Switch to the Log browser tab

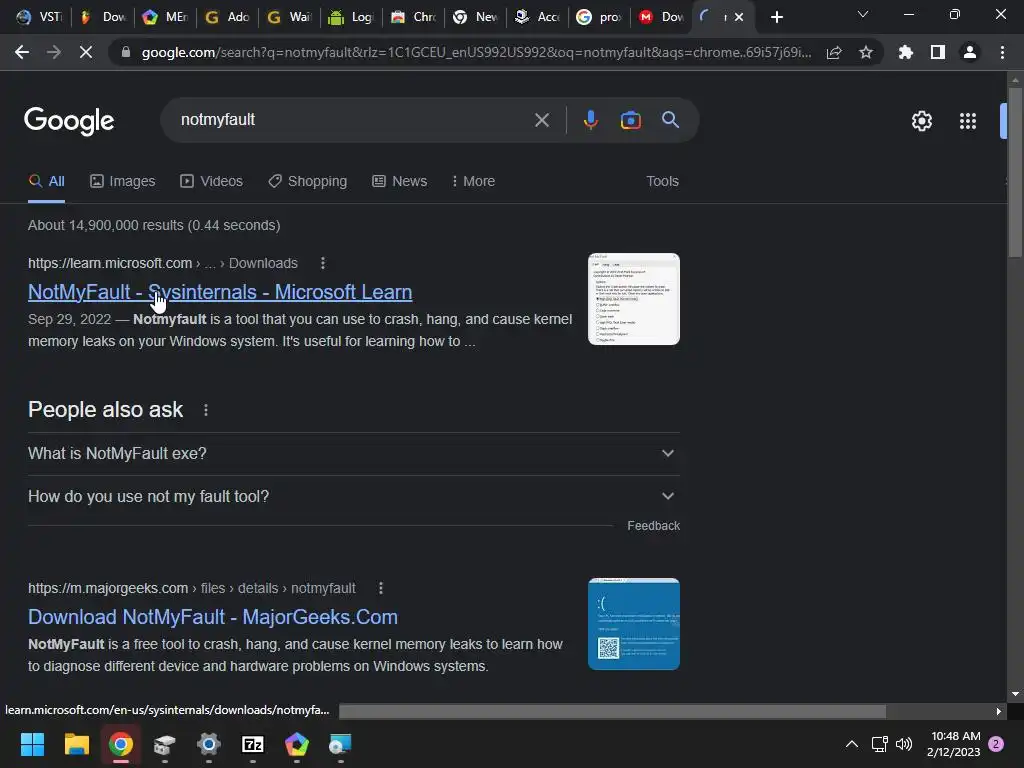coord(351,17)
